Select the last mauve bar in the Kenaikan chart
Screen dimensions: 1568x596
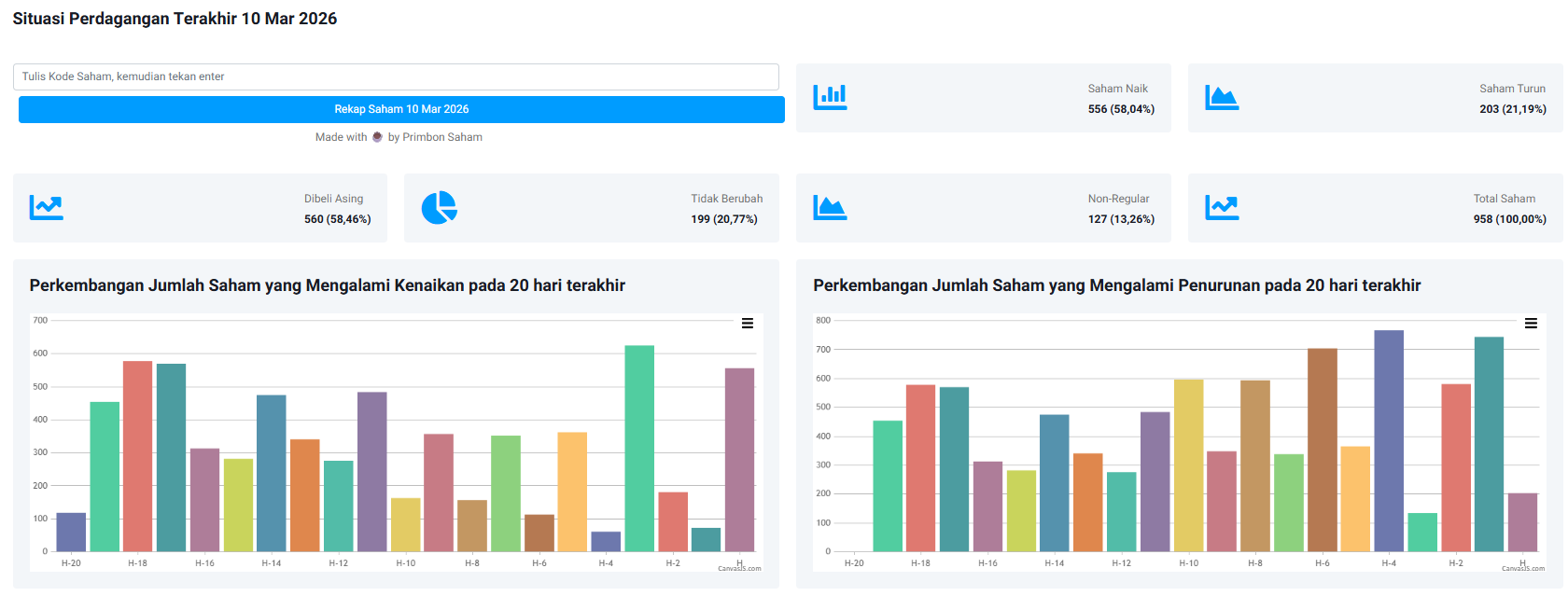pyautogui.click(x=739, y=459)
